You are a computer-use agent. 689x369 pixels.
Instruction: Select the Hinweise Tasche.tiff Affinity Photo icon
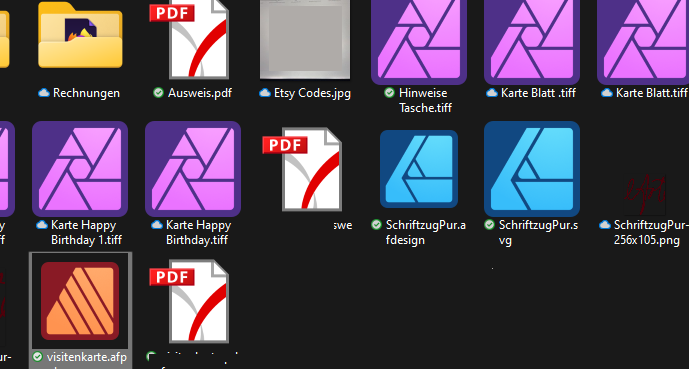[419, 42]
